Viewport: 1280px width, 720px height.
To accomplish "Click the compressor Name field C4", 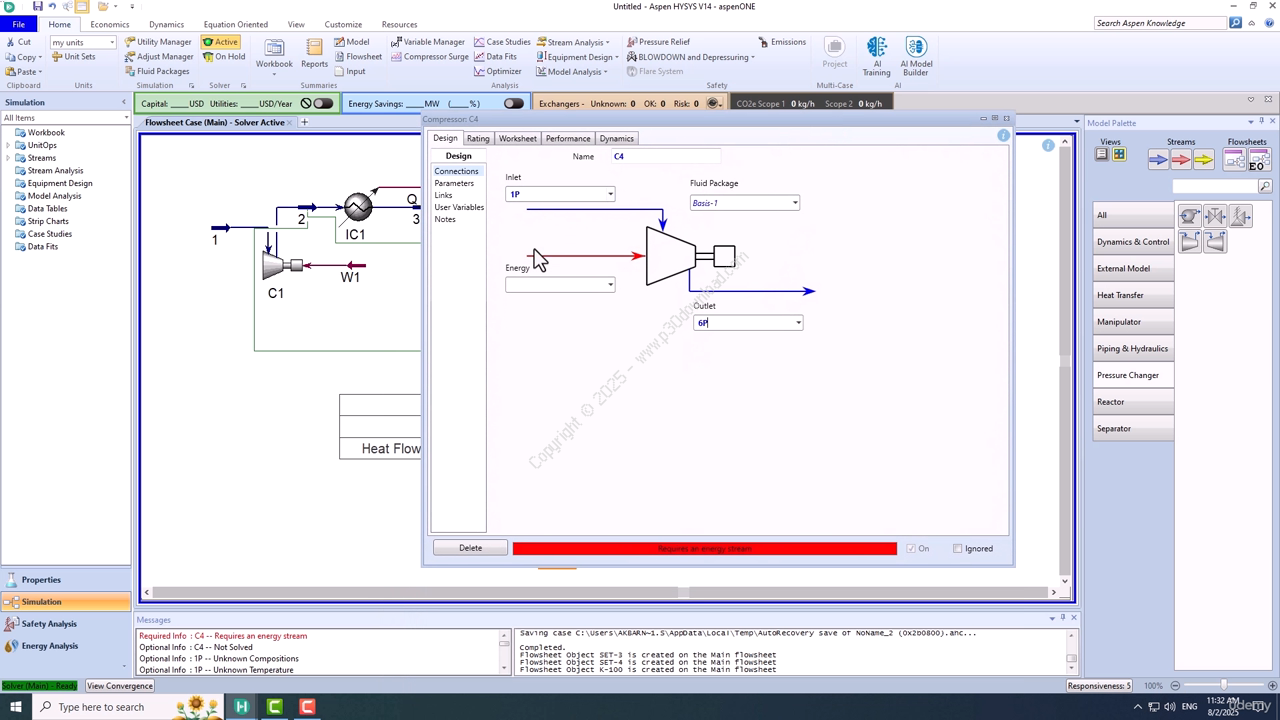I will (x=665, y=157).
